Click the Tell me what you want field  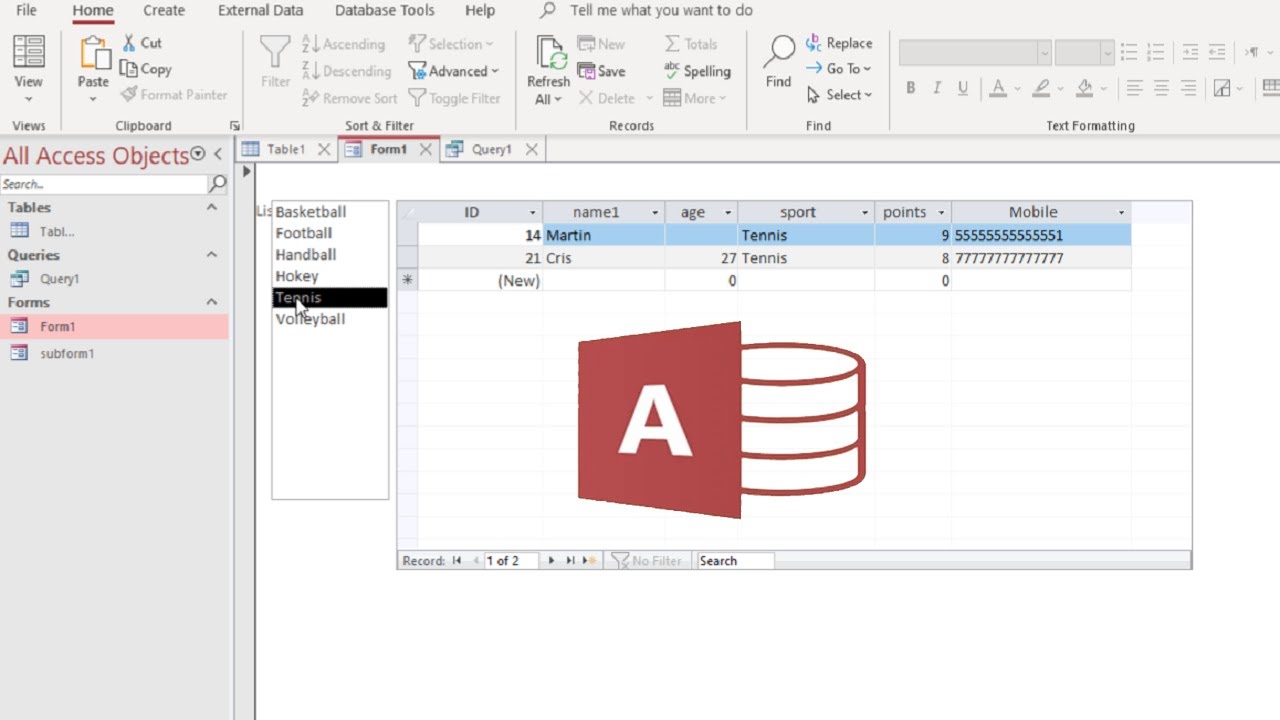[661, 11]
